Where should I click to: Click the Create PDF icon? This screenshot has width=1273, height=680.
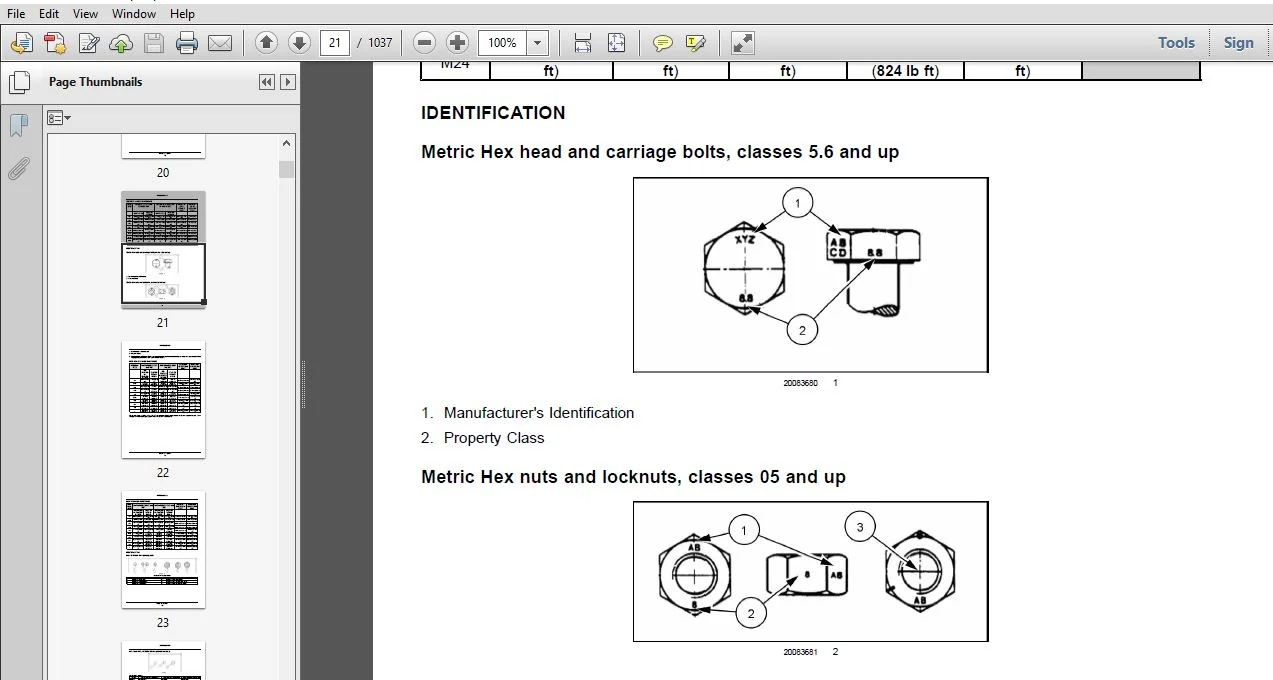tap(54, 43)
